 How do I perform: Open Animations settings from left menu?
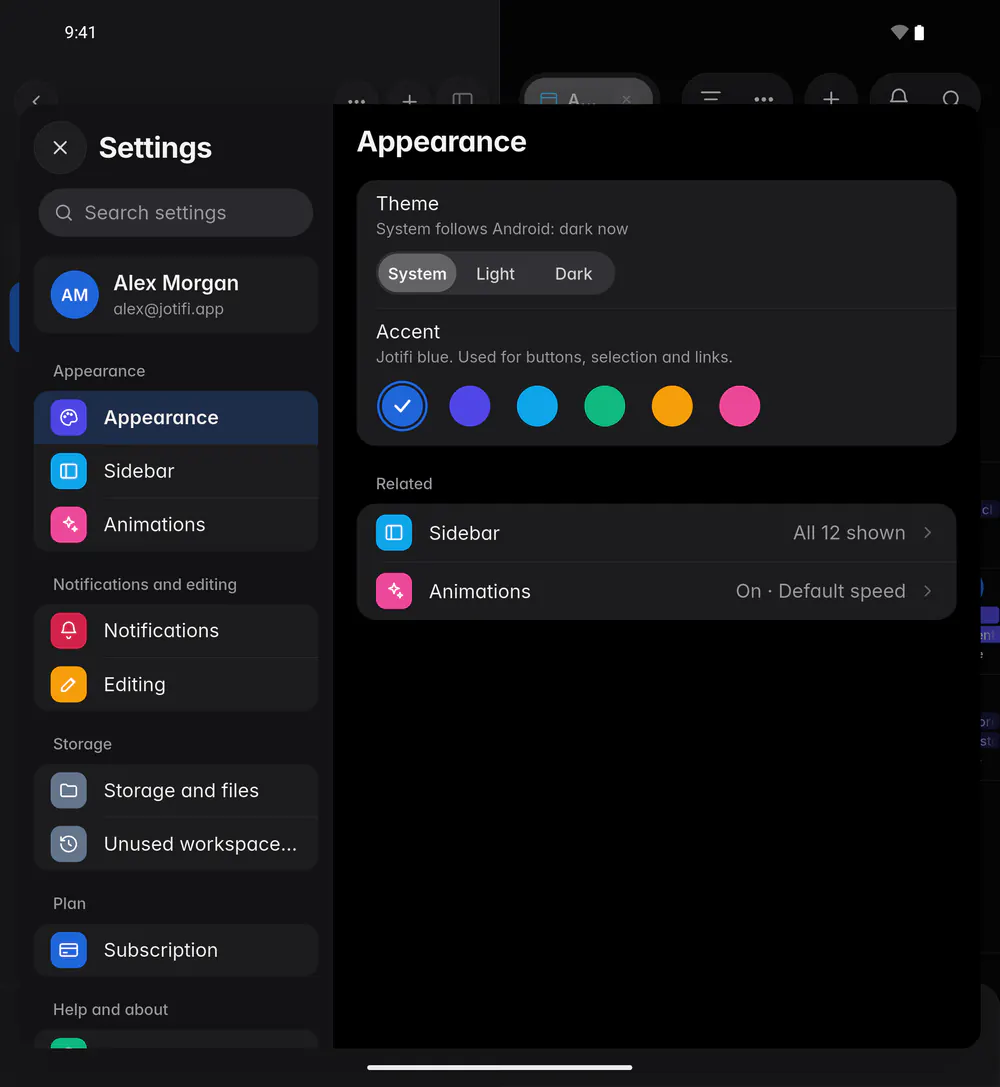(176, 524)
